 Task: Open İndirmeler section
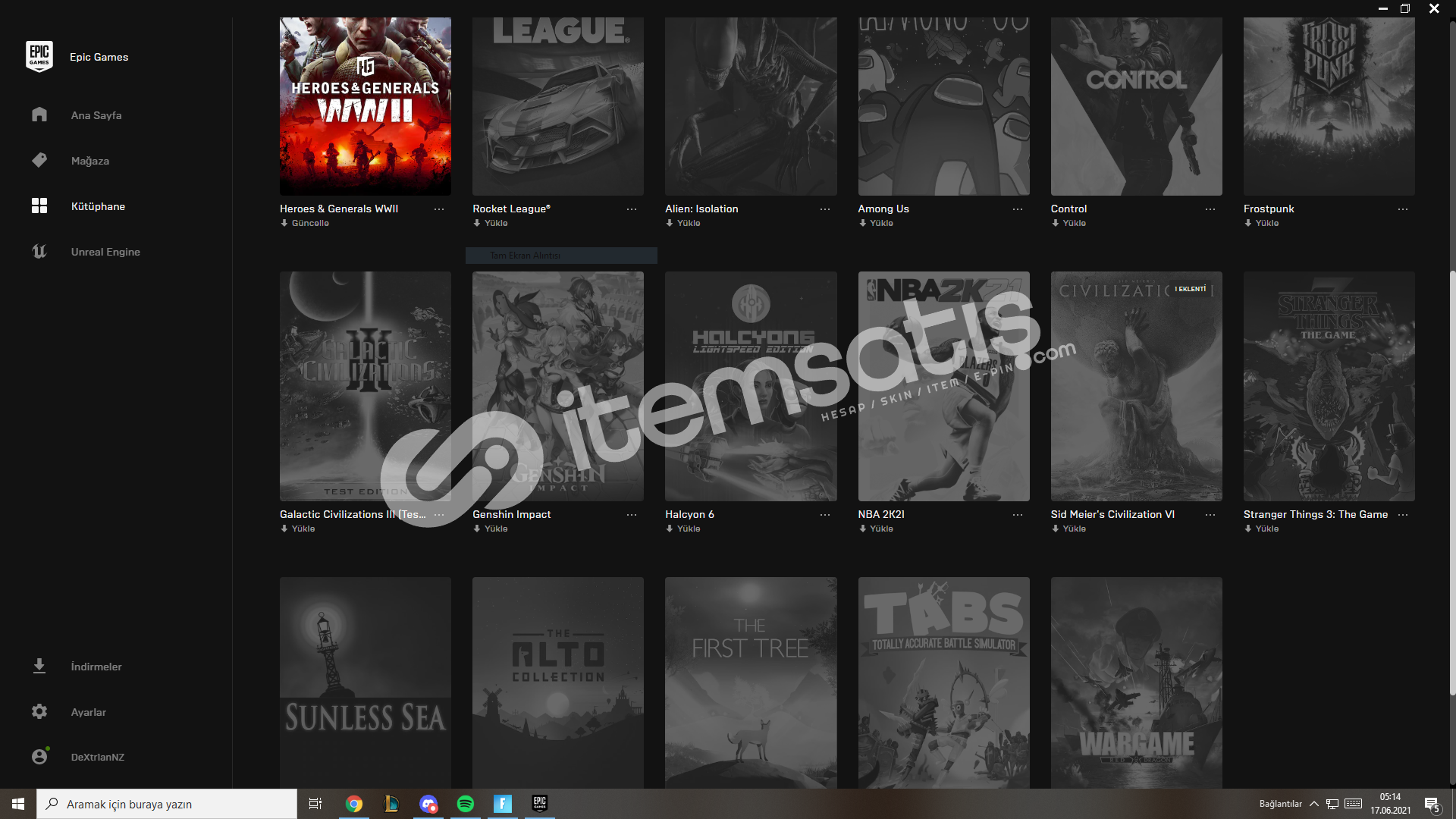point(96,667)
